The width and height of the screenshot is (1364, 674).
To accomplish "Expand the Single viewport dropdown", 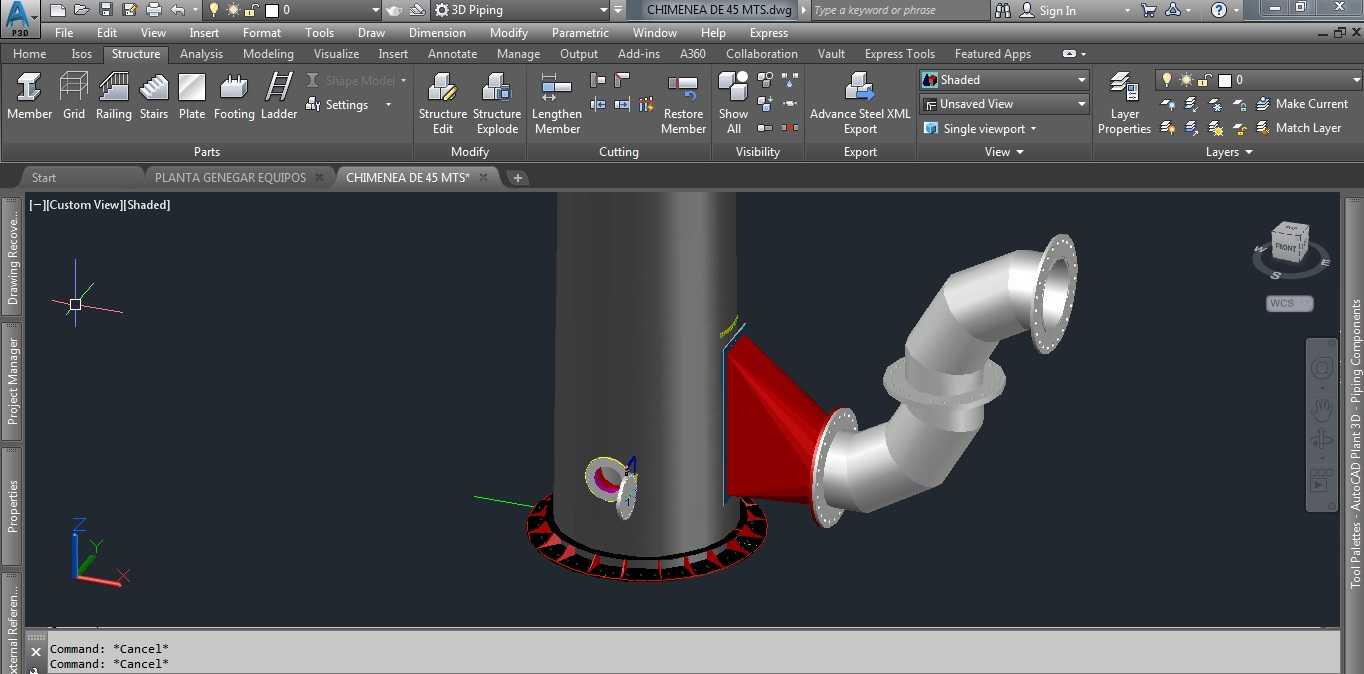I will point(981,128).
